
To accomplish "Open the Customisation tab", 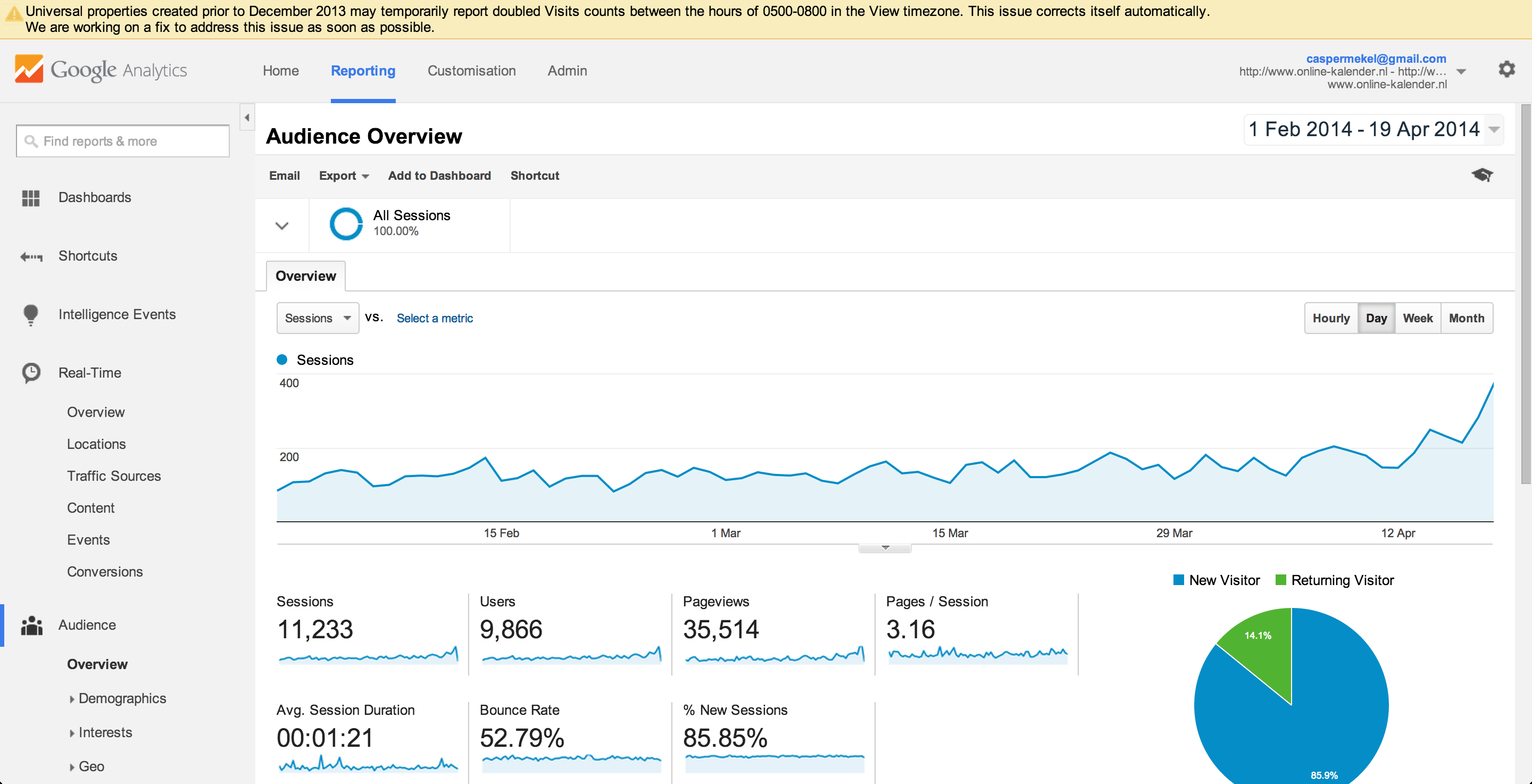I will coord(472,71).
